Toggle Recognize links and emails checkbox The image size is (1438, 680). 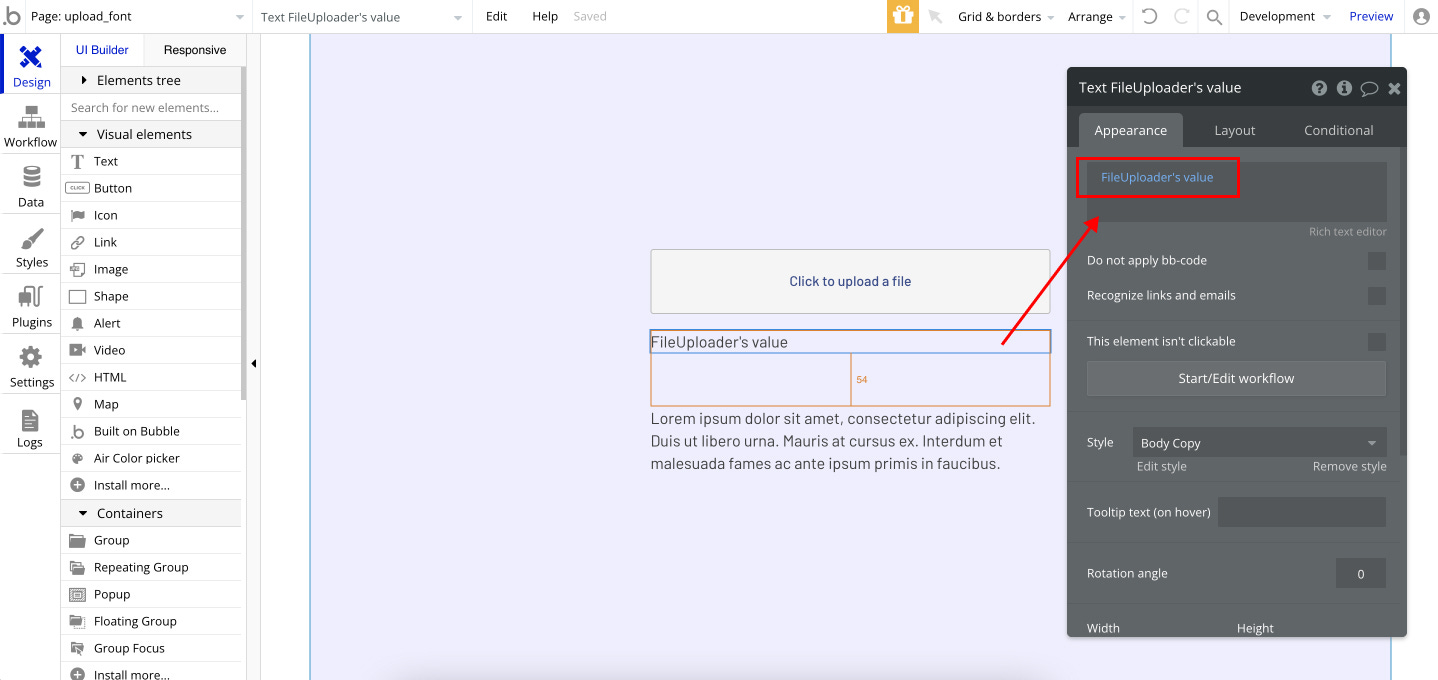(1377, 296)
